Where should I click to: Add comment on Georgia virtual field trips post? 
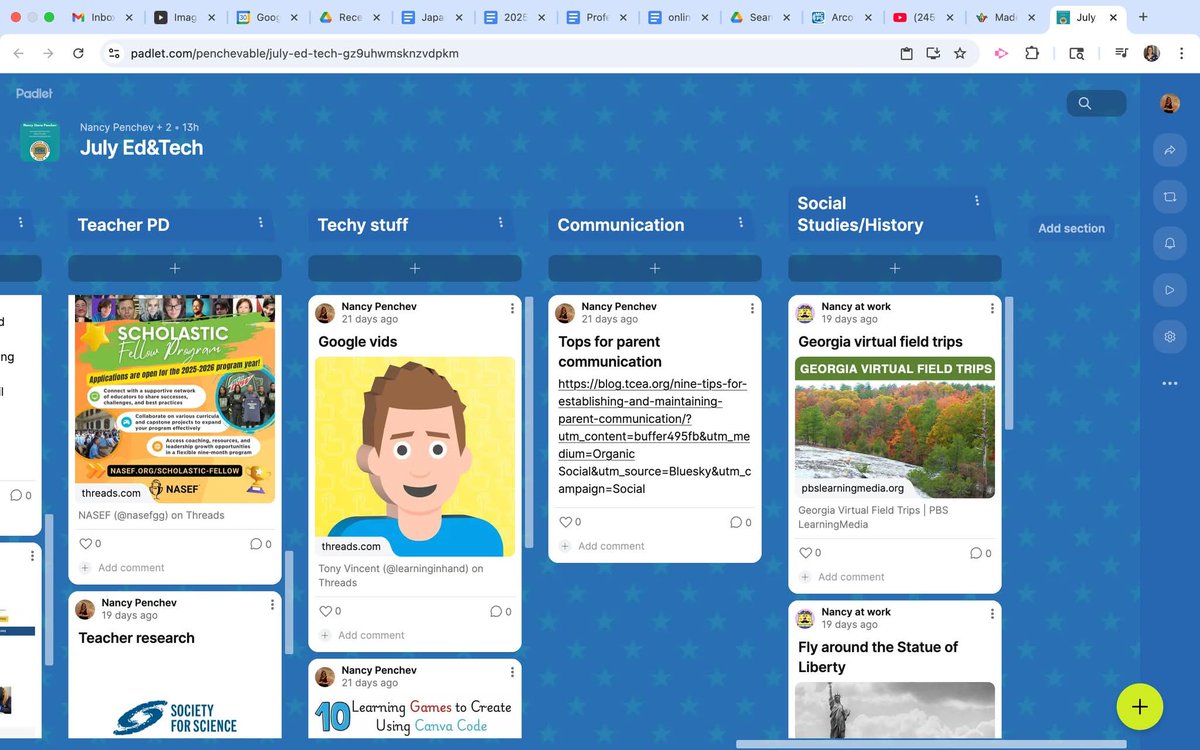click(x=851, y=577)
